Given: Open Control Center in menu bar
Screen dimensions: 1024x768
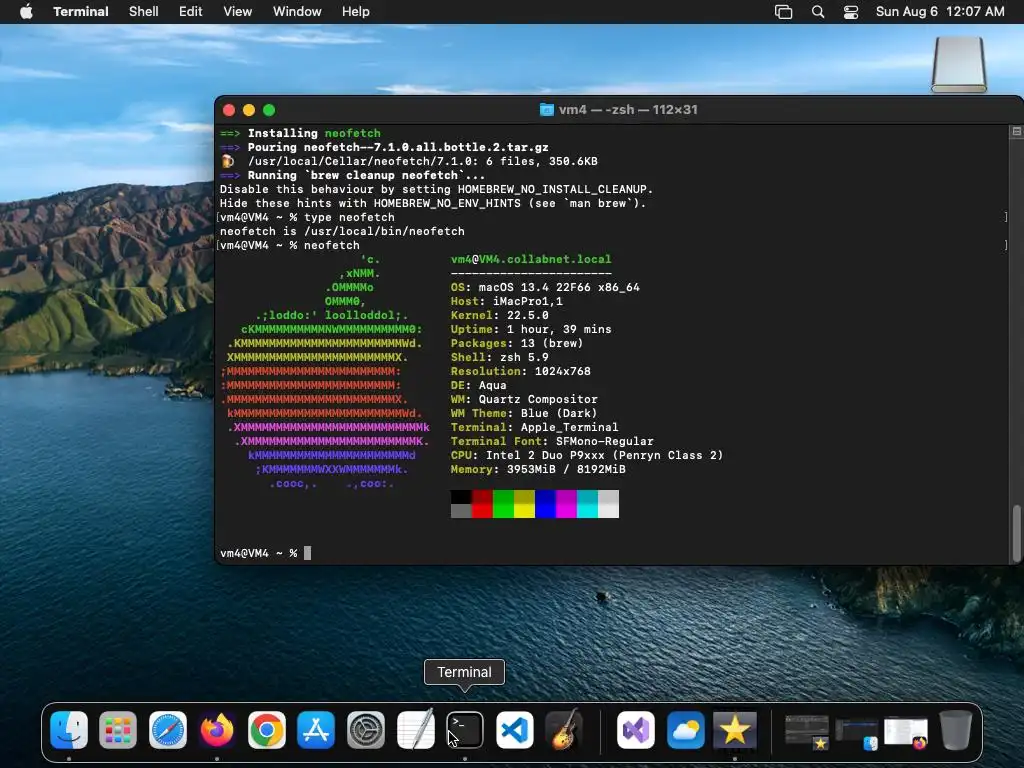Looking at the screenshot, I should (851, 12).
